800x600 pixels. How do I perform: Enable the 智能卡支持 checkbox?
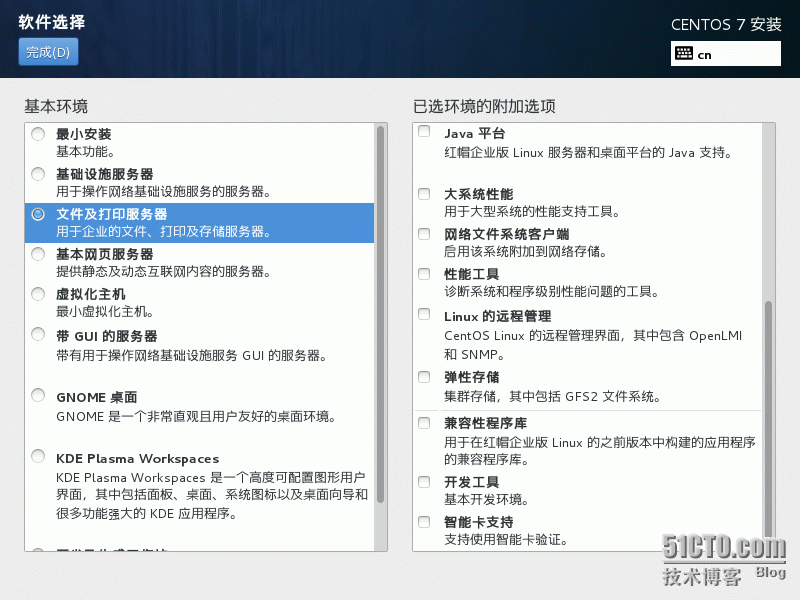424,522
